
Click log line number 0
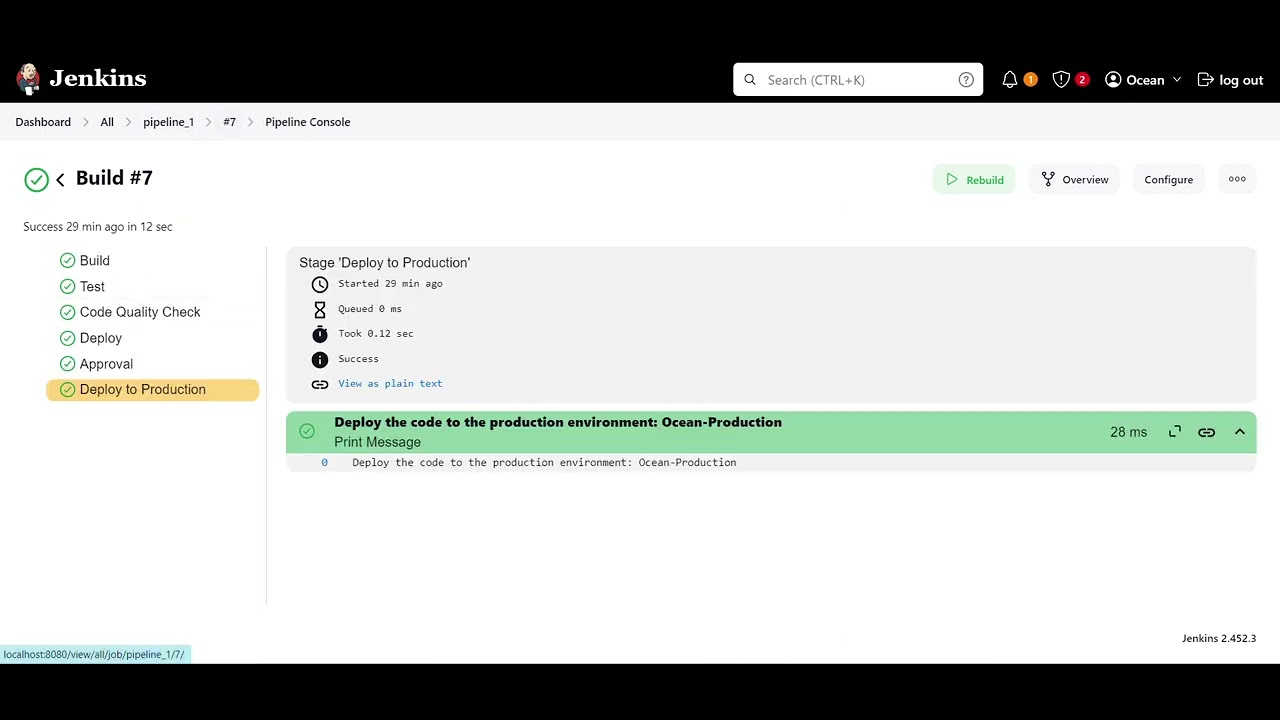(x=324, y=463)
